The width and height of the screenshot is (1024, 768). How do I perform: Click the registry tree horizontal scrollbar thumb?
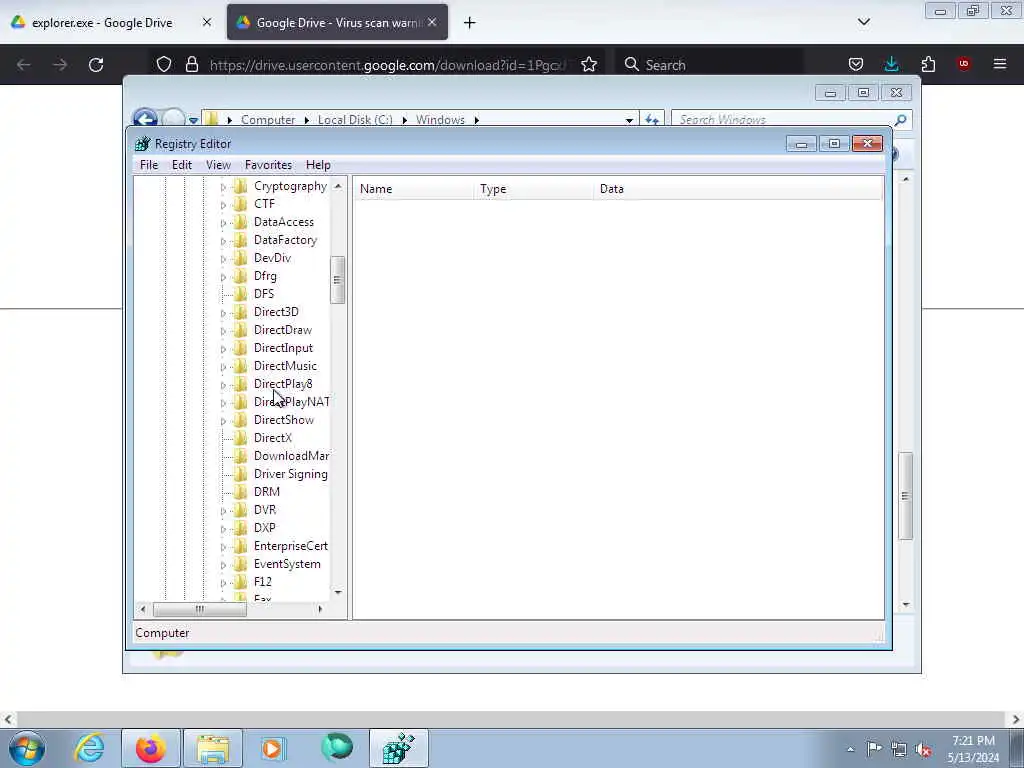pyautogui.click(x=200, y=609)
